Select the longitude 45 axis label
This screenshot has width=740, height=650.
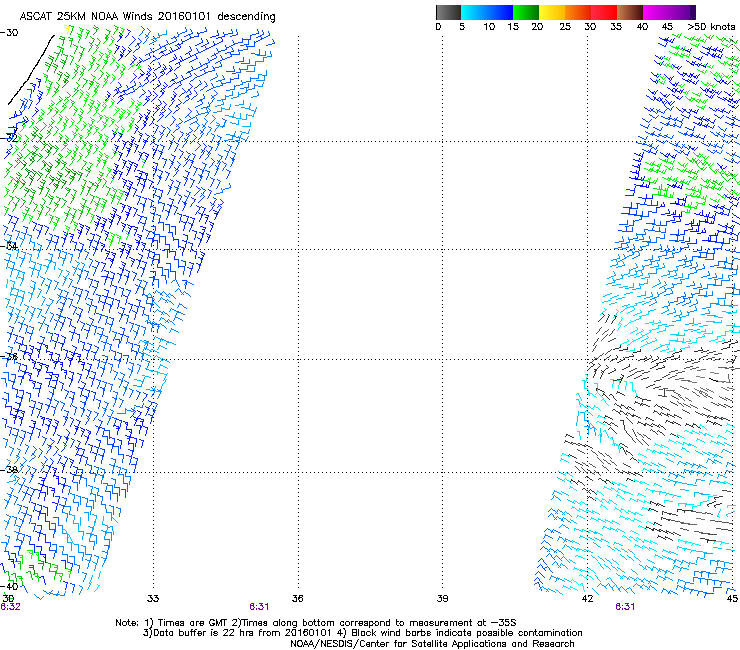[x=732, y=598]
